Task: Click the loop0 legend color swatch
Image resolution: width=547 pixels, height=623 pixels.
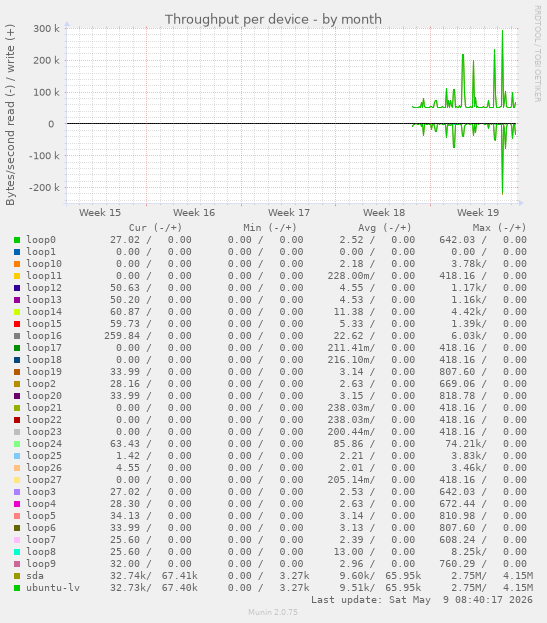Action: coord(17,240)
